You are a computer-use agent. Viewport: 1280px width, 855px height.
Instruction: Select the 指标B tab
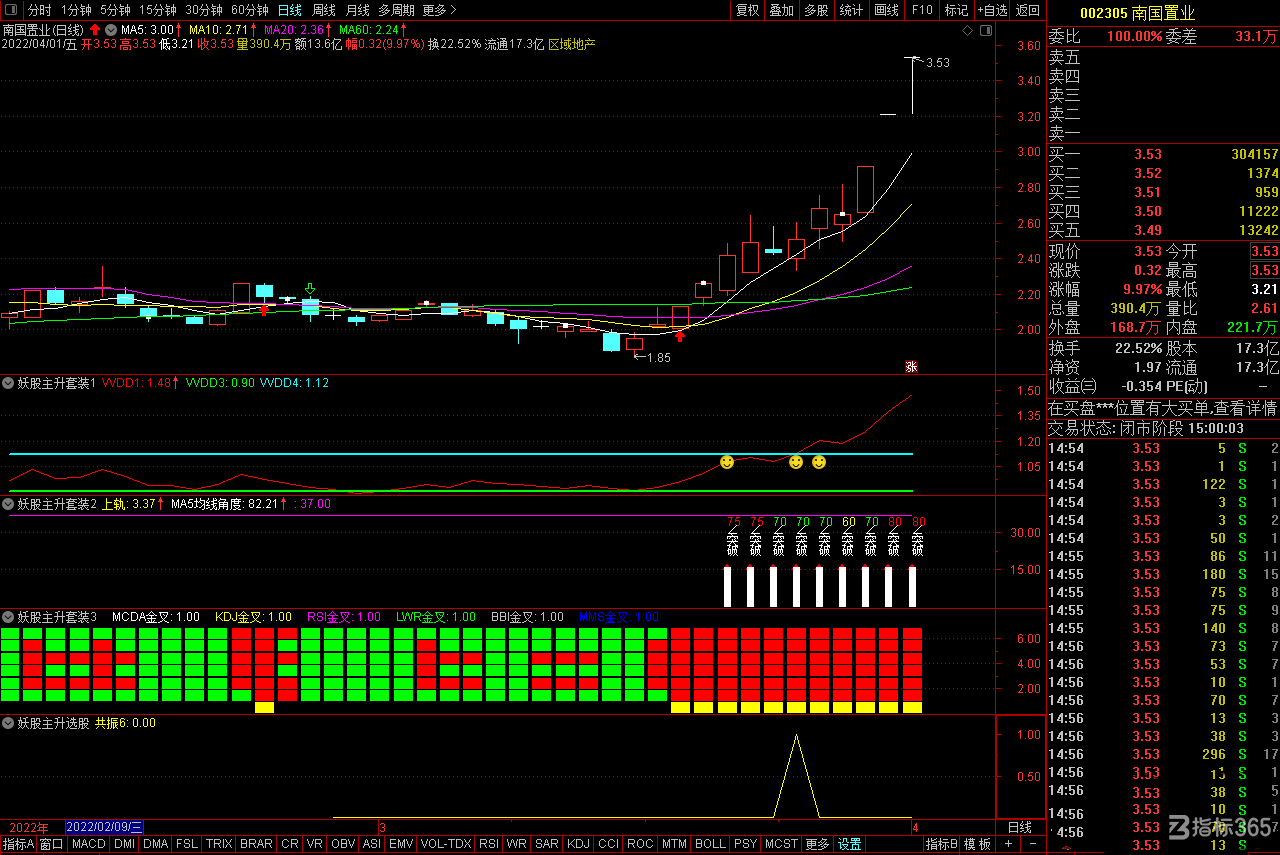coord(941,844)
